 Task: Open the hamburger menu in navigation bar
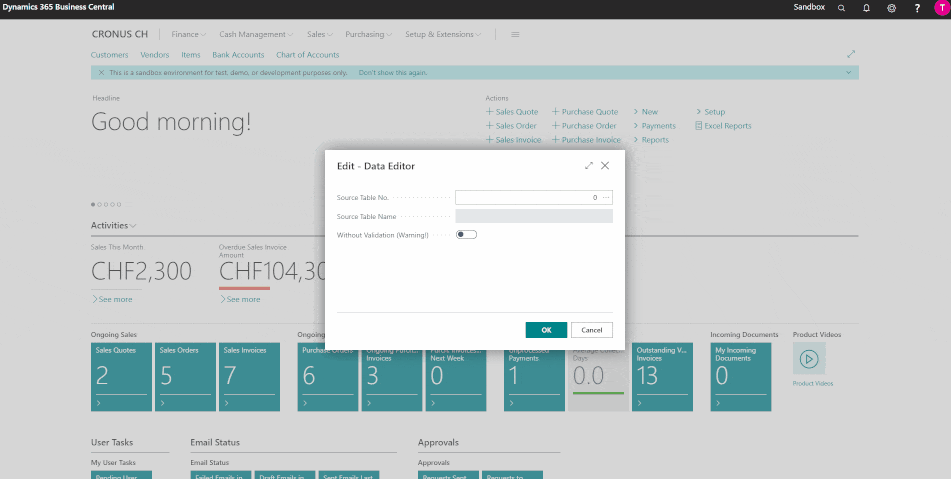tap(515, 35)
